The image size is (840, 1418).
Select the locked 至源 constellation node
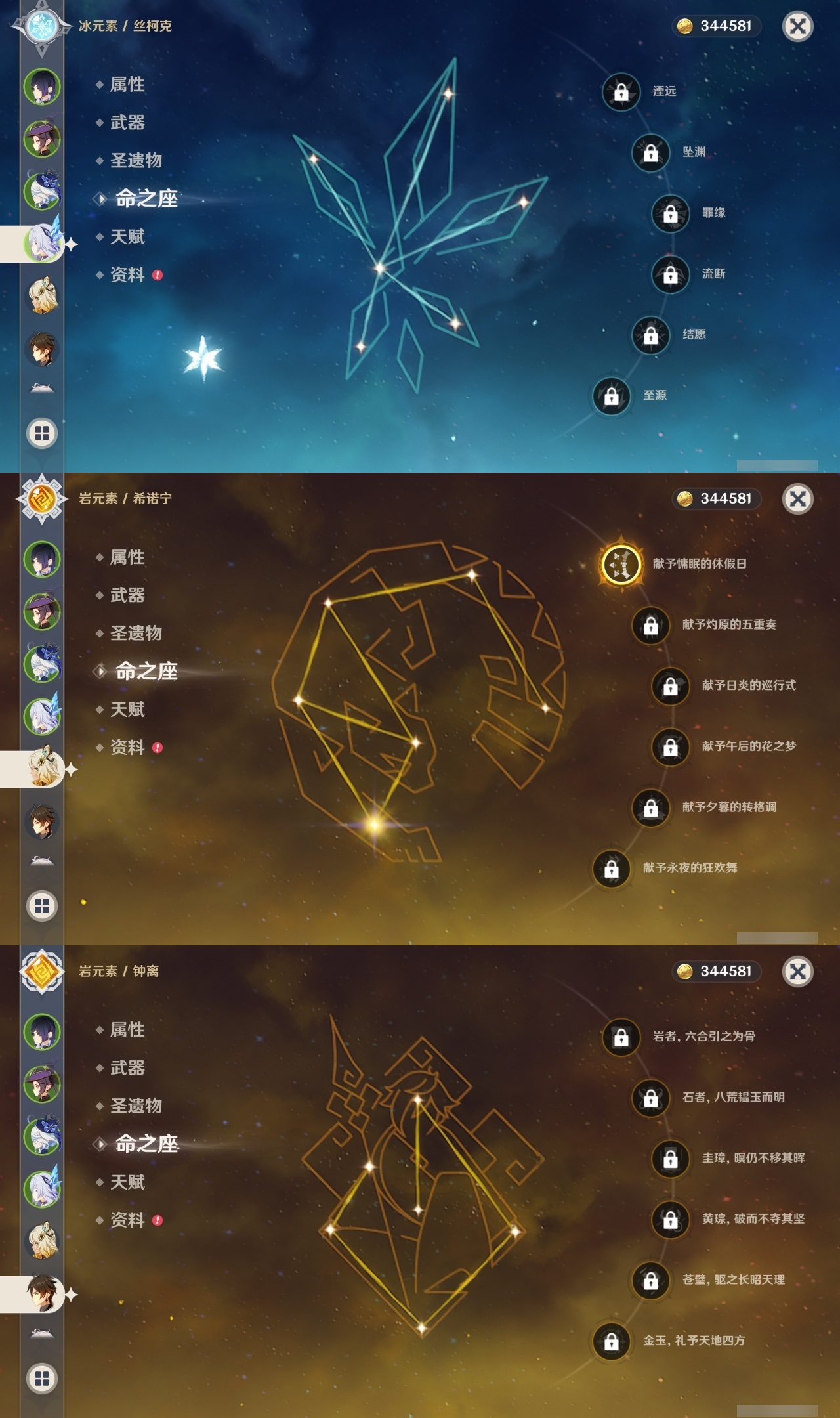click(611, 396)
